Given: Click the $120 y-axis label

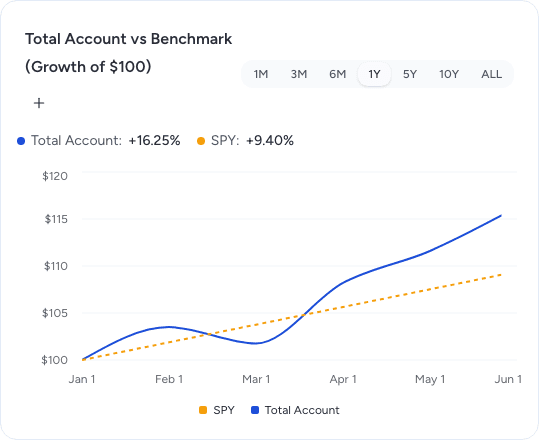Looking at the screenshot, I should point(55,176).
